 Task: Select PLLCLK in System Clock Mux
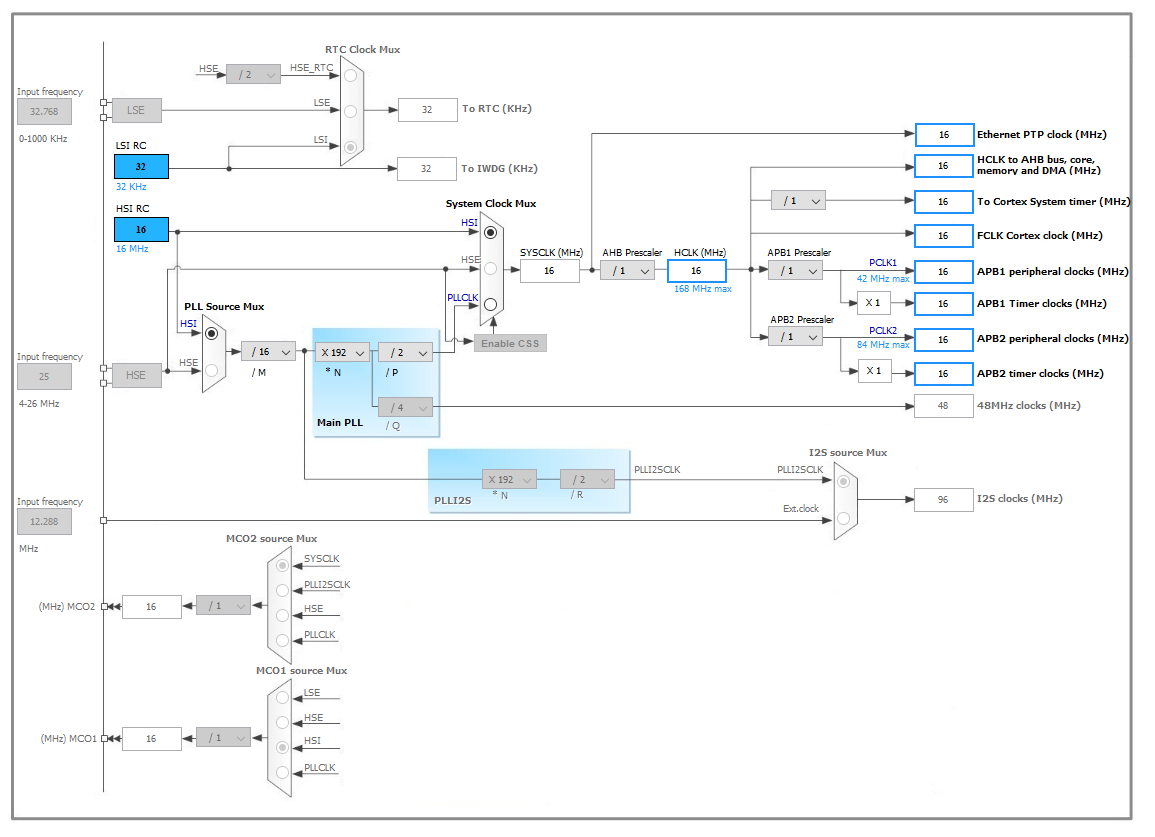coord(491,304)
